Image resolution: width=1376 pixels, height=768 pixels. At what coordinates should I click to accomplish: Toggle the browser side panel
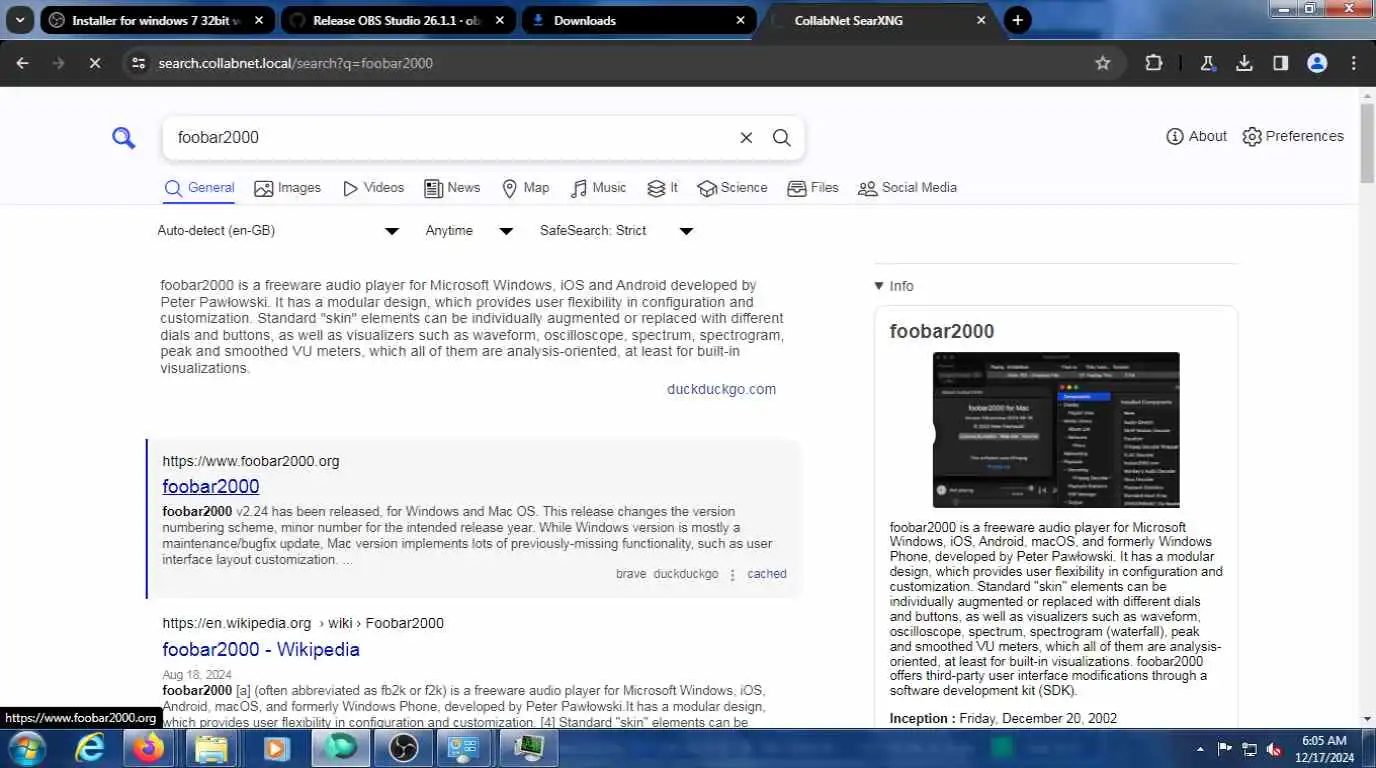[x=1281, y=63]
